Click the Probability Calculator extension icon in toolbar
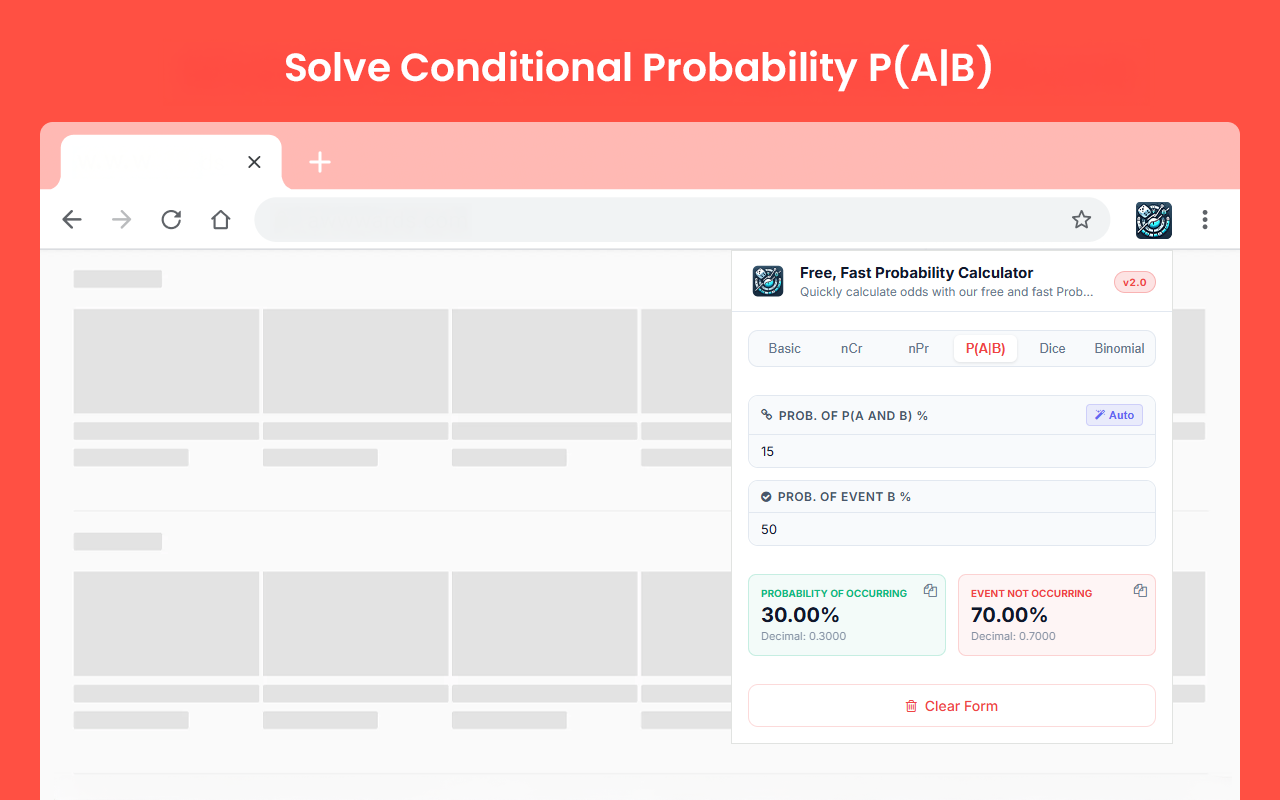The height and width of the screenshot is (800, 1280). click(1153, 220)
